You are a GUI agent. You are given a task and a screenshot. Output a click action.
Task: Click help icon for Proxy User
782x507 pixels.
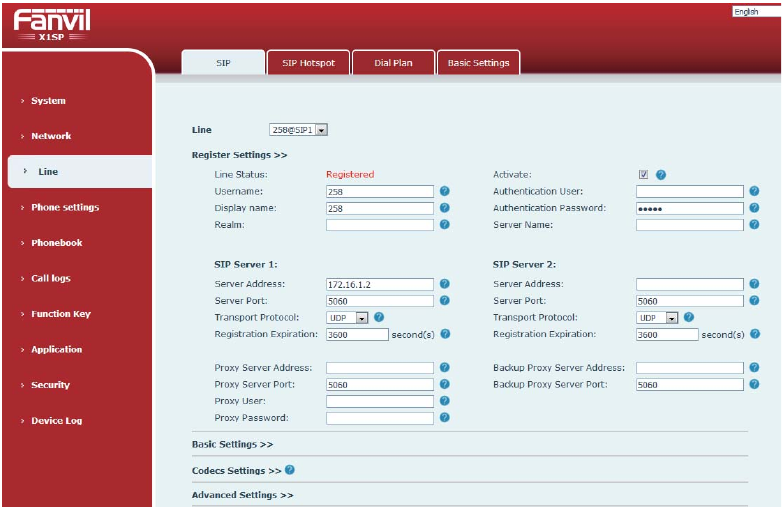click(445, 401)
